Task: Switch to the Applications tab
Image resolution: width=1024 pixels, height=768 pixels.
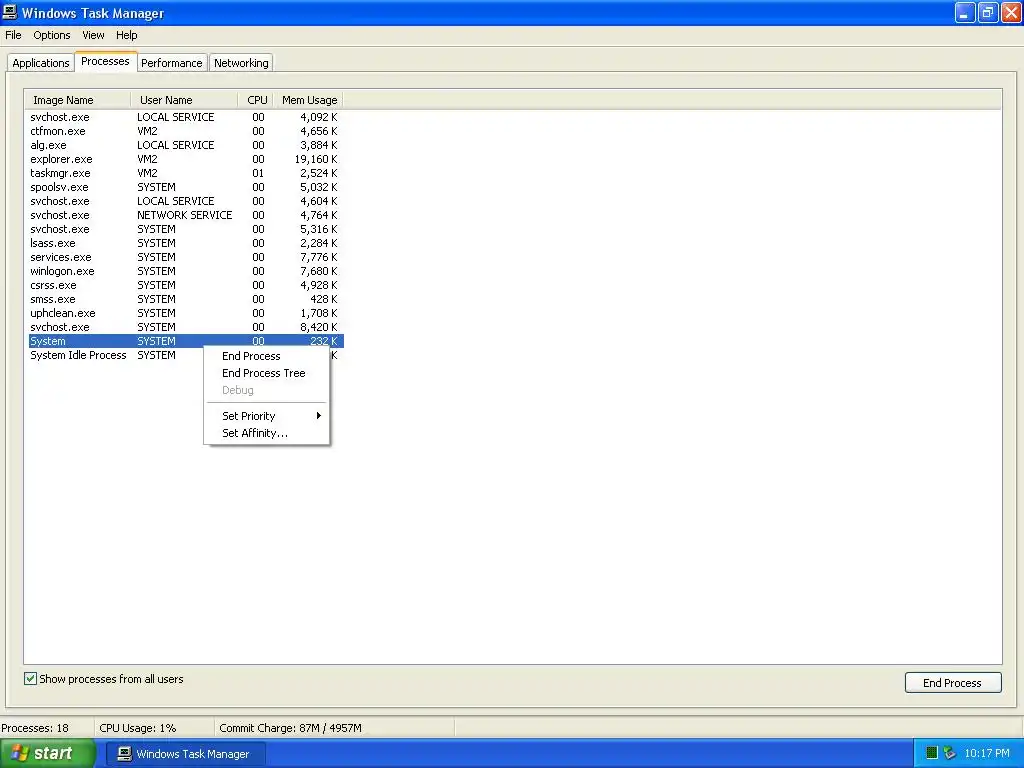Action: [40, 63]
